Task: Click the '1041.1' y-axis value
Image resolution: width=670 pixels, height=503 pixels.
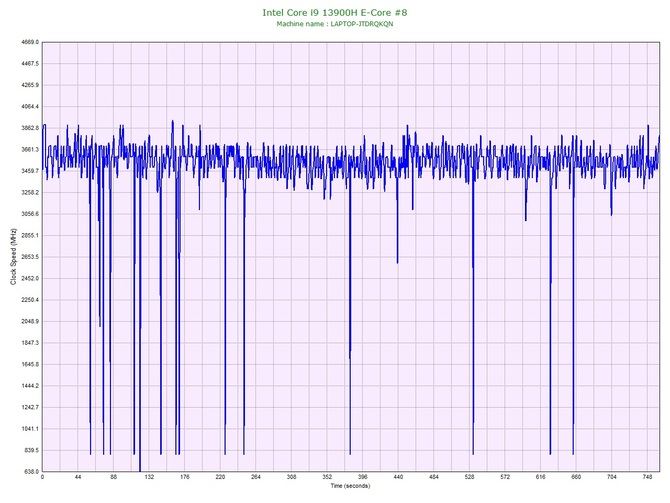Action: [x=29, y=429]
